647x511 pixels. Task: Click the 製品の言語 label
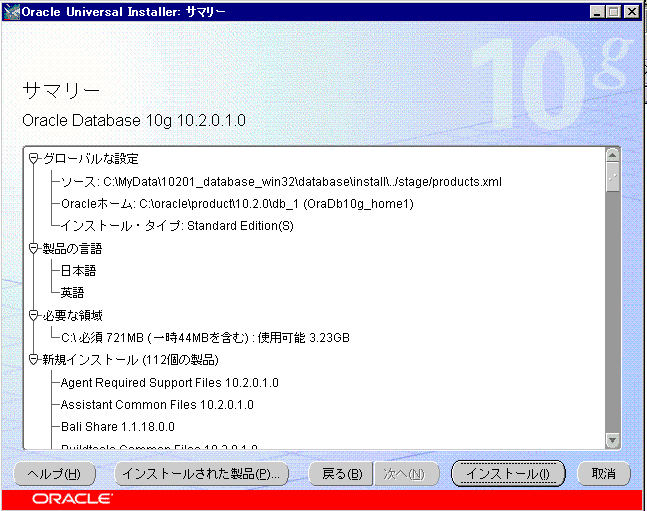pyautogui.click(x=73, y=248)
